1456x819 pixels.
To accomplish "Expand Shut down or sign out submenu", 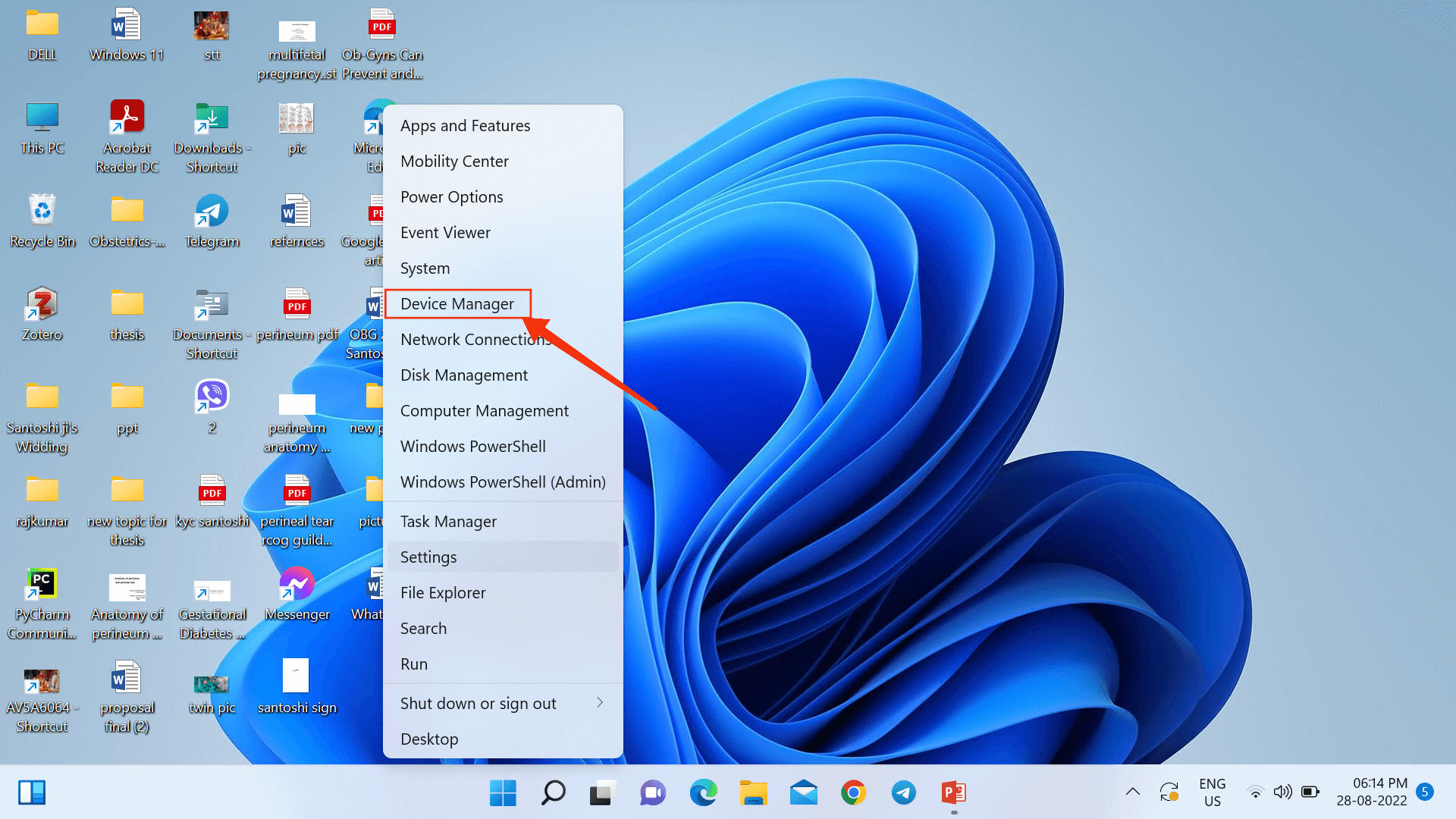I will pos(503,704).
